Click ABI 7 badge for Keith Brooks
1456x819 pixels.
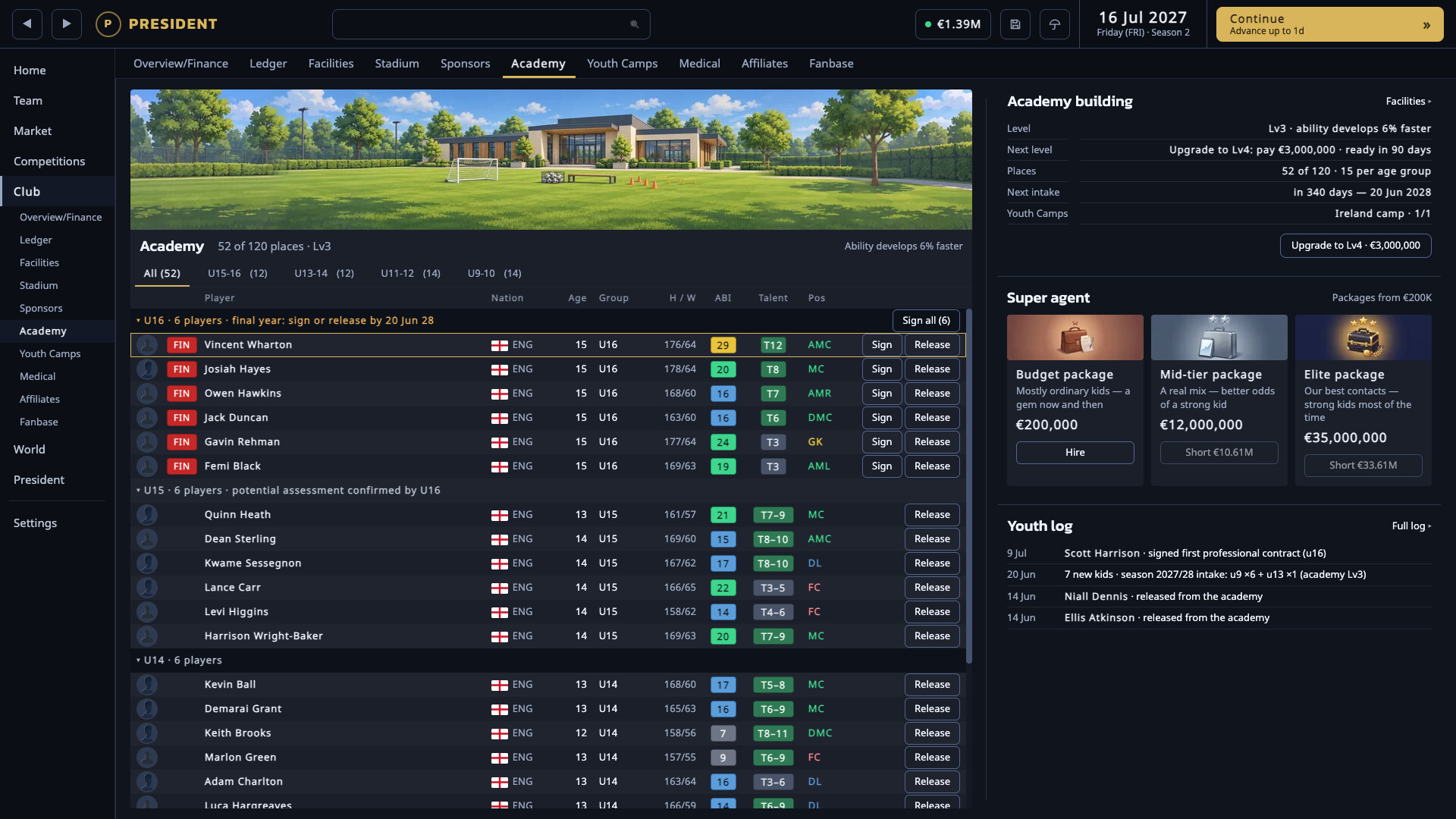(723, 733)
